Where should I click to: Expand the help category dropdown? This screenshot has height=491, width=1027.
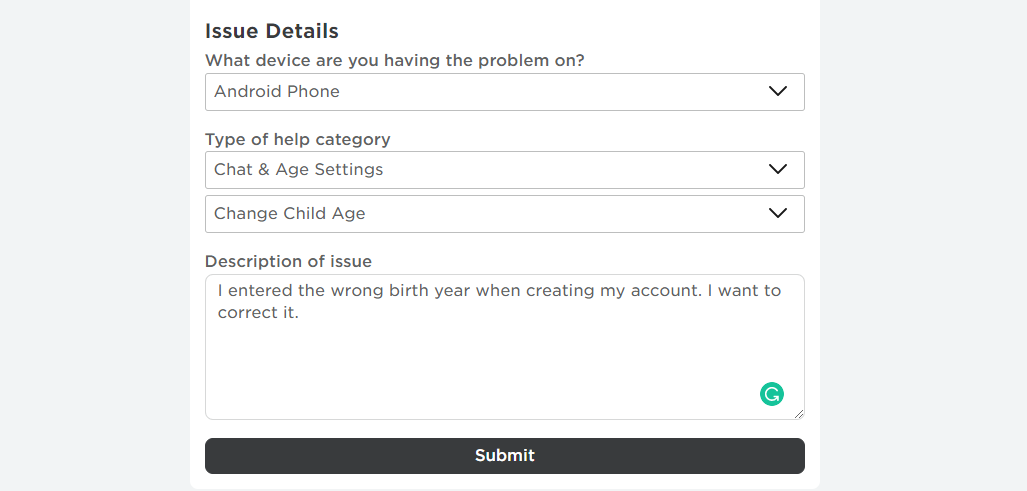504,170
